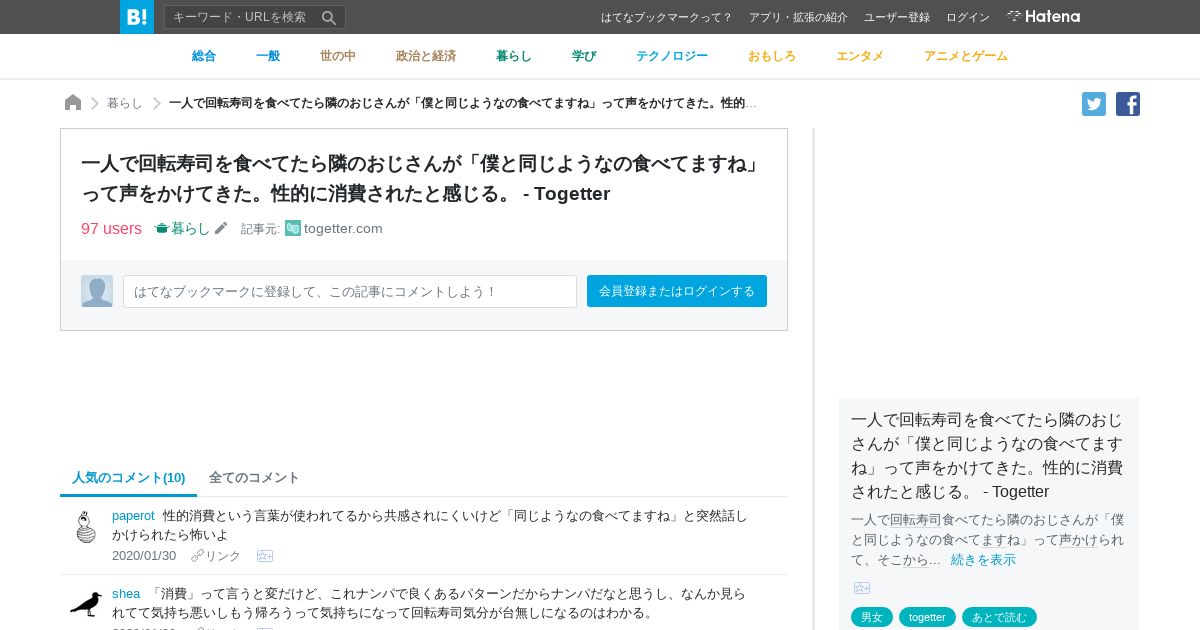The width and height of the screenshot is (1200, 630).
Task: Open the テクノロジー category
Action: point(672,56)
